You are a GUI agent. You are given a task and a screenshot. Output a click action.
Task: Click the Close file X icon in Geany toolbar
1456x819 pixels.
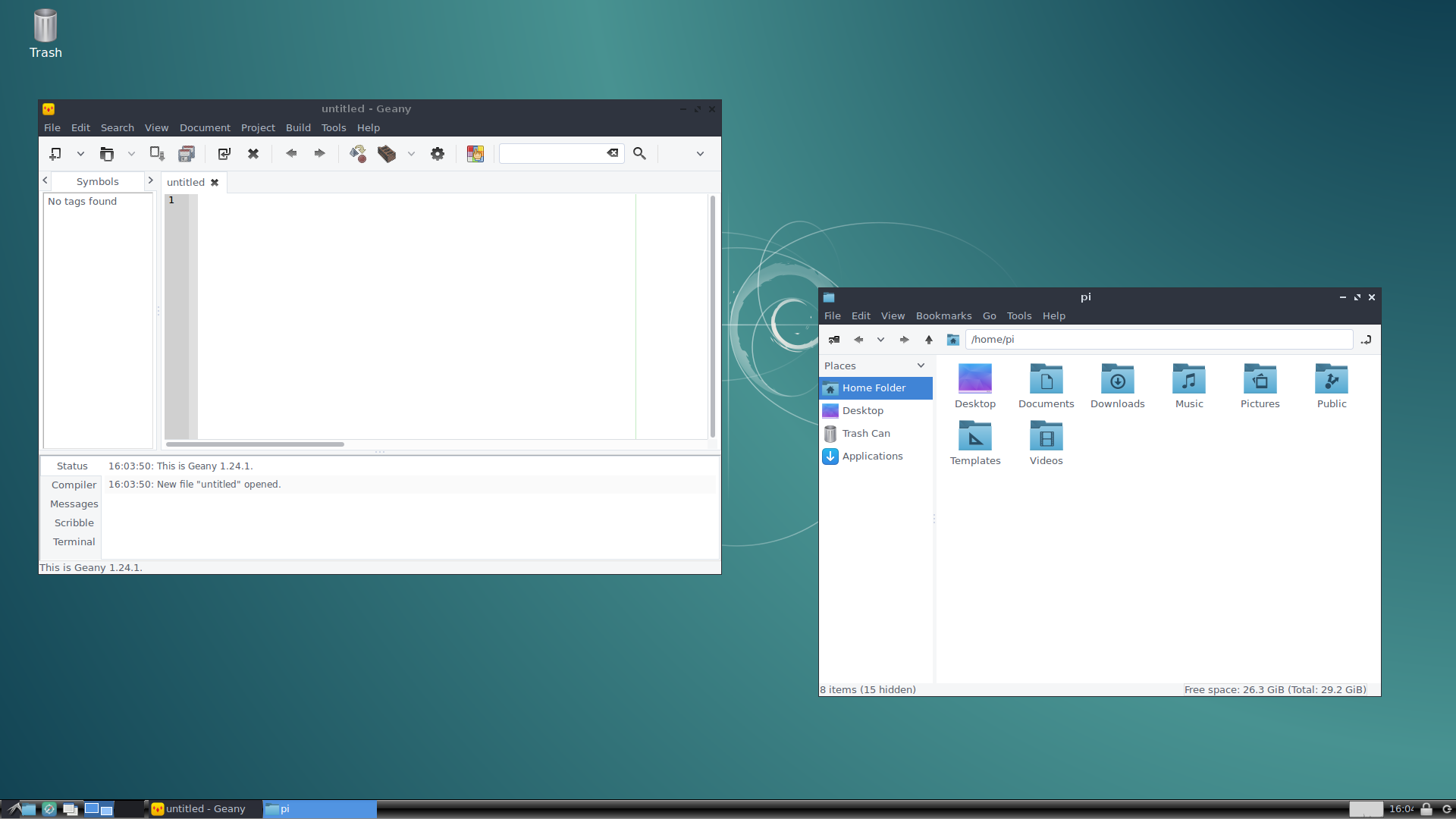tap(253, 154)
